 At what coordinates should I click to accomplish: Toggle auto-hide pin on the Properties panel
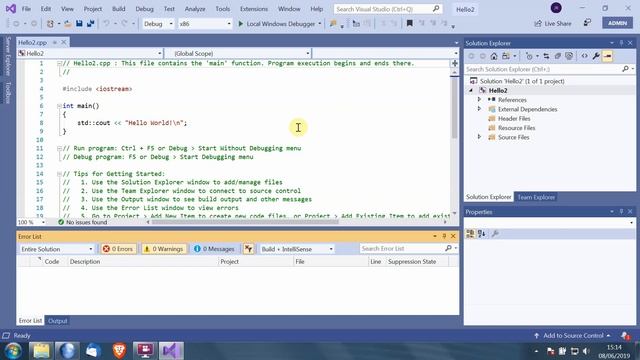(621, 211)
